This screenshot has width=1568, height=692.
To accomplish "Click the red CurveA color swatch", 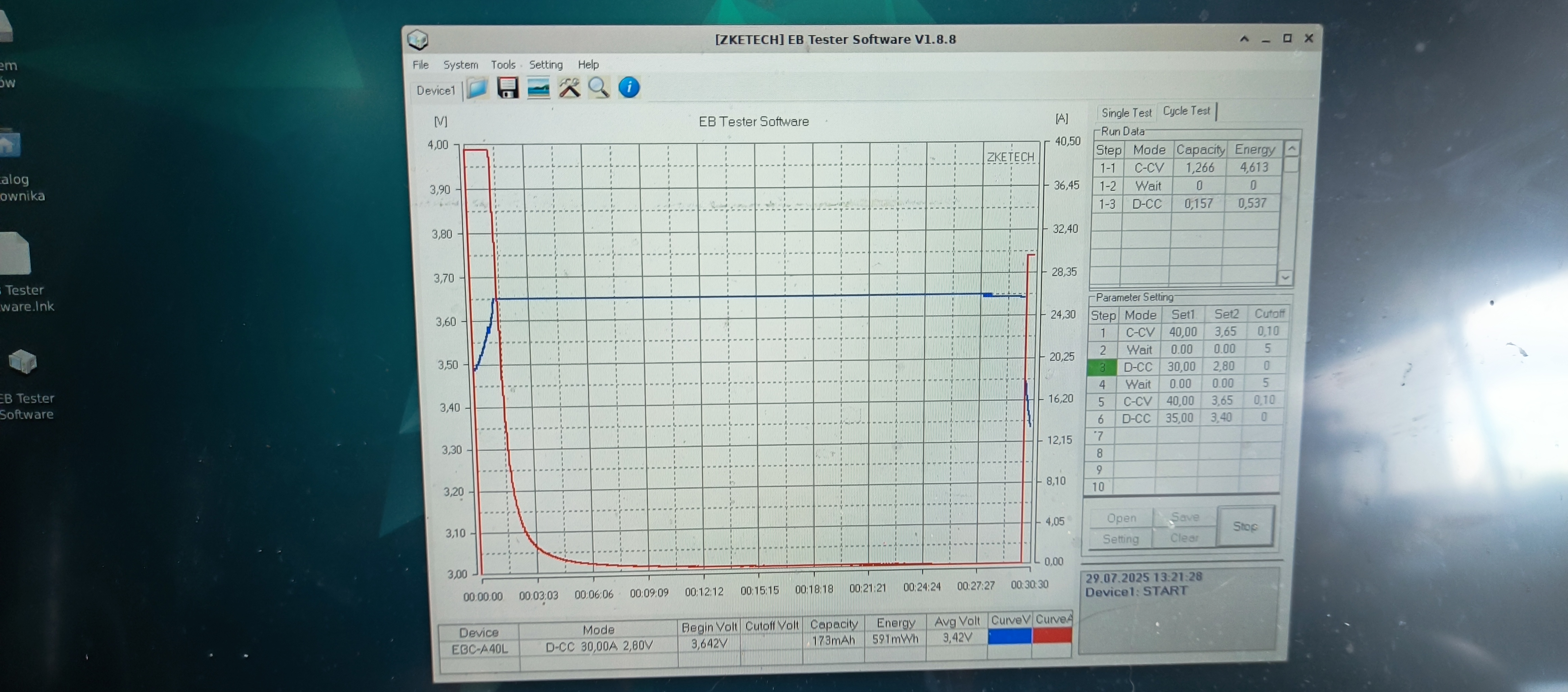I will (1052, 635).
